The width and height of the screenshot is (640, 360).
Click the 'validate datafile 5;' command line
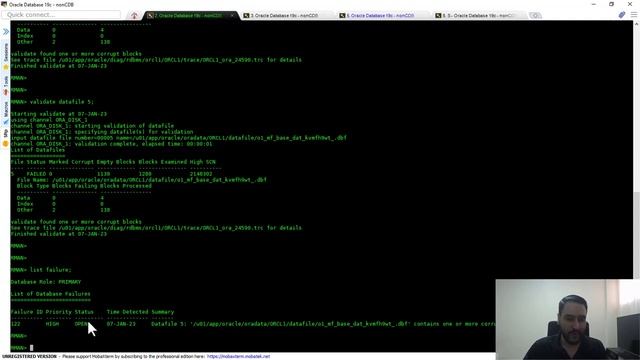tap(52, 102)
